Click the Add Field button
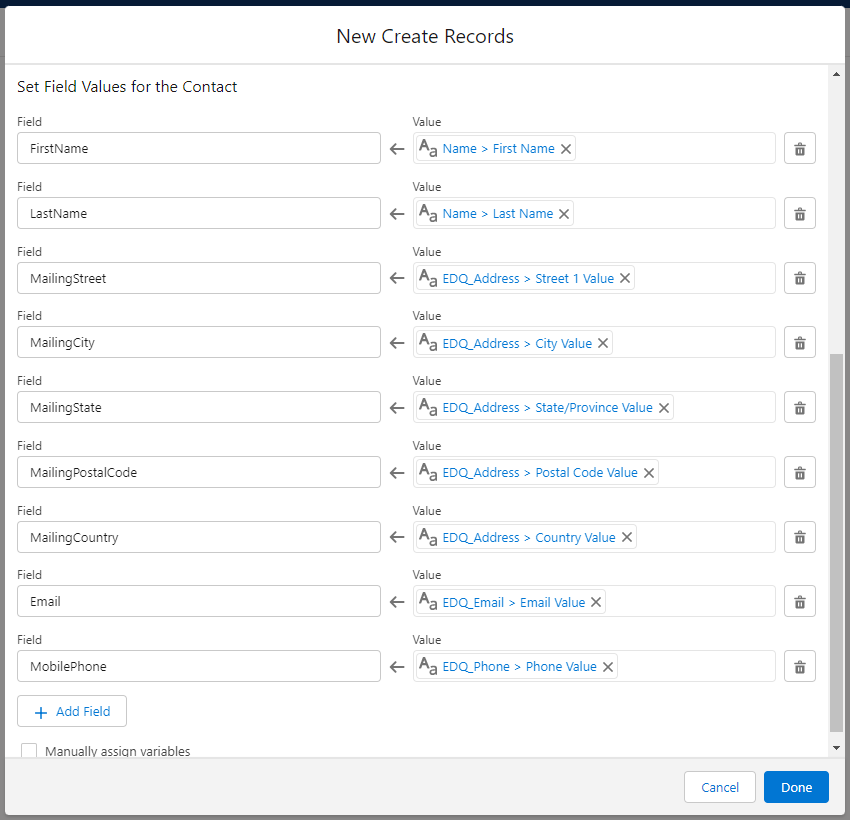Screen dimensions: 850x820 (72, 711)
